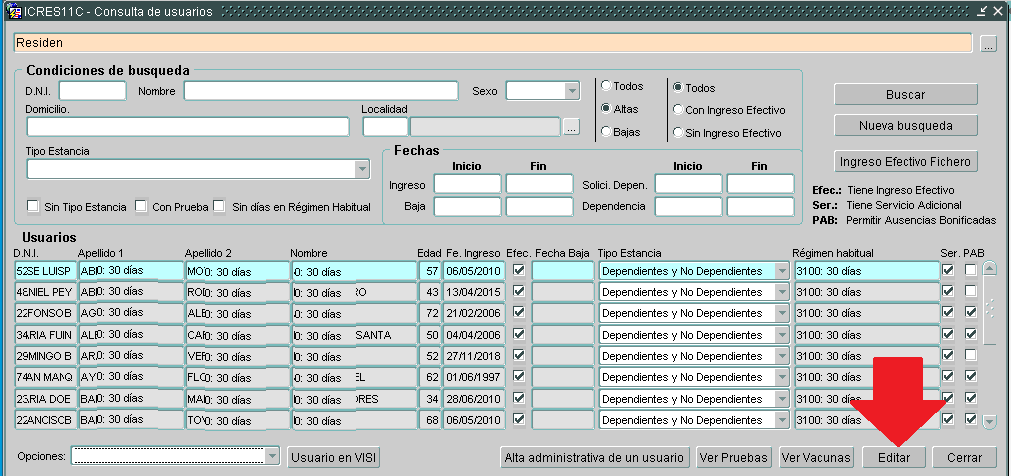Viewport: 1011px width, 476px height.
Task: Click the Editar button
Action: coord(893,457)
